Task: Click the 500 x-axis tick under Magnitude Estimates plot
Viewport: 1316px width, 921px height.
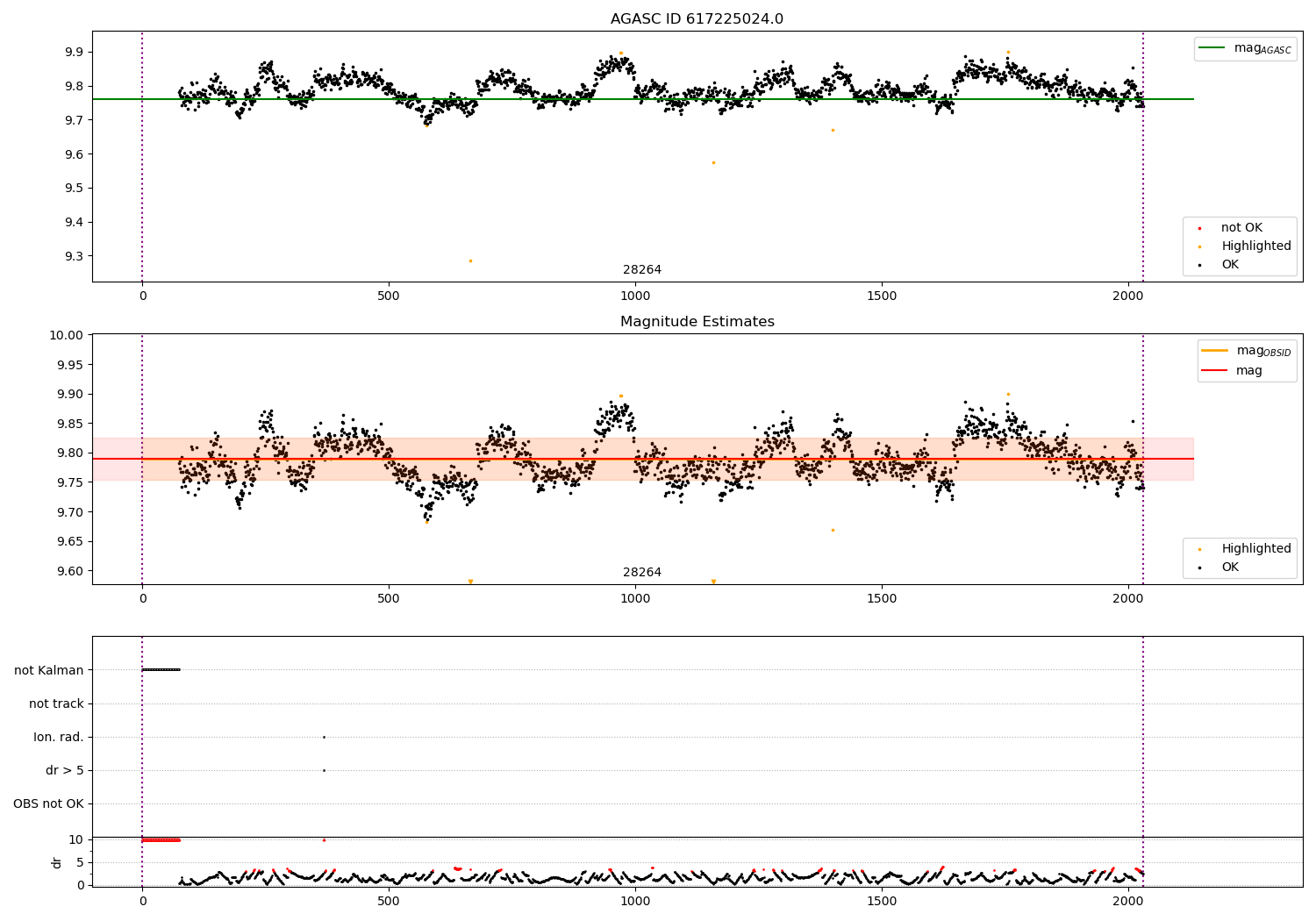Action: tap(389, 599)
